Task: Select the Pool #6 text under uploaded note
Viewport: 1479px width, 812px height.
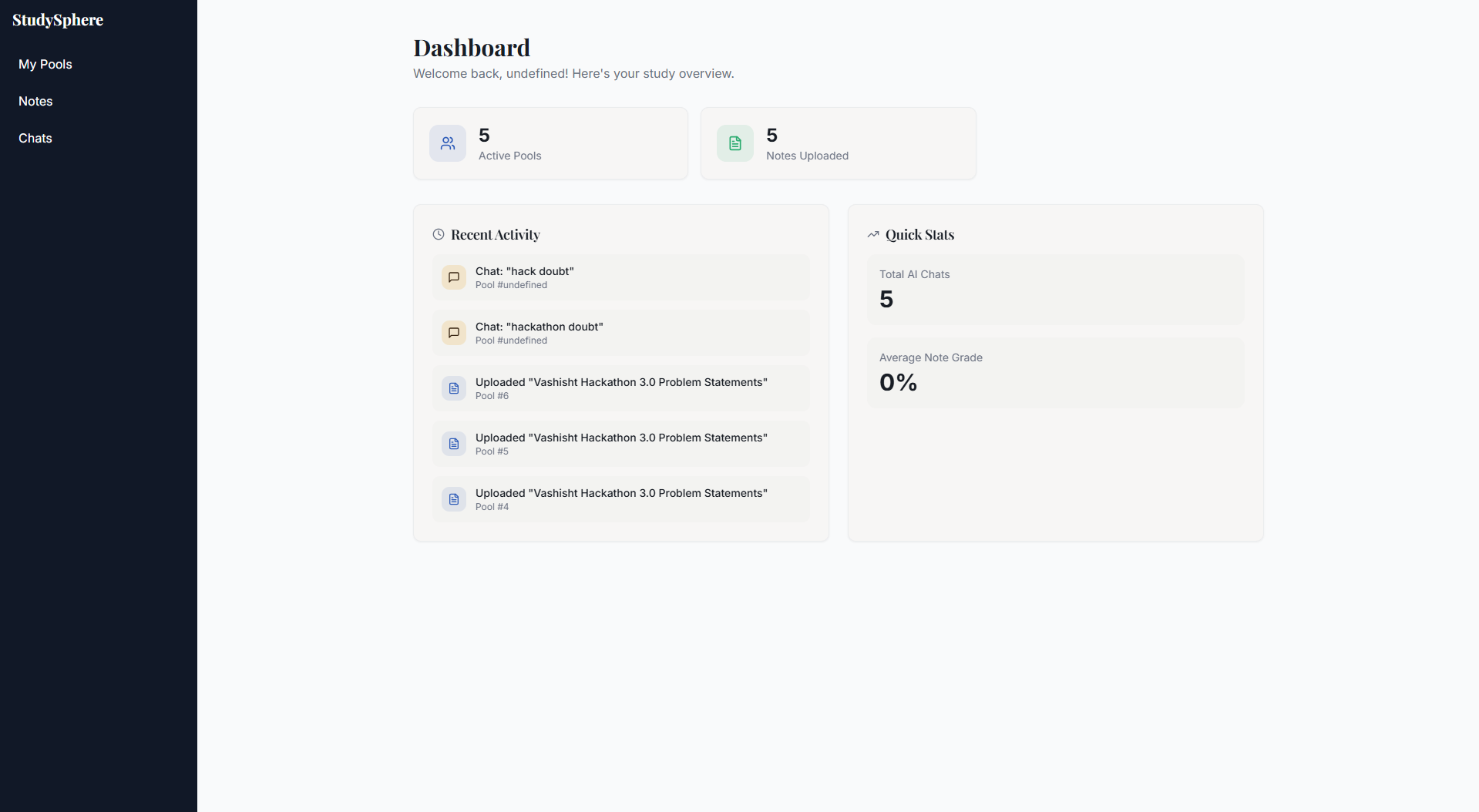Action: 492,396
